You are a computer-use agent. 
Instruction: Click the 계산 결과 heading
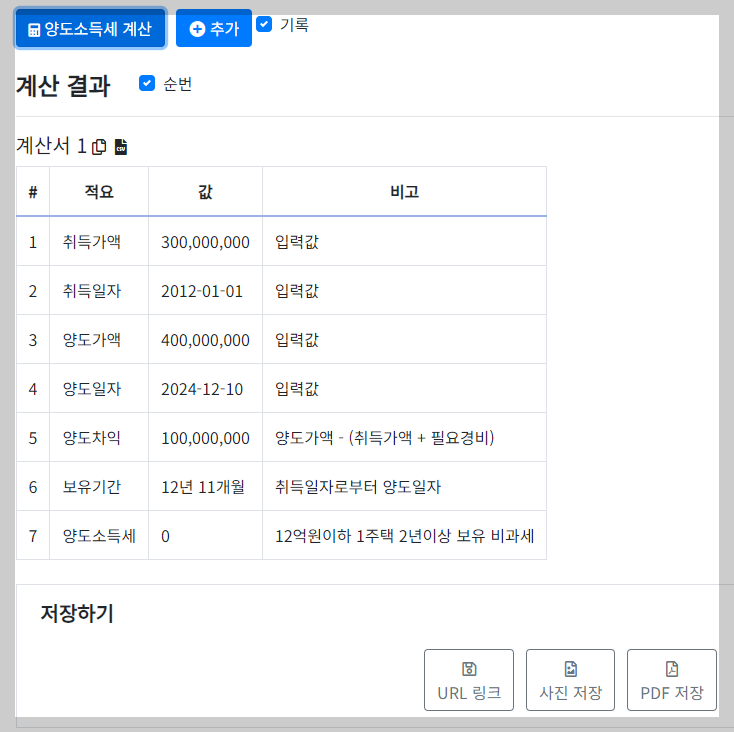63,86
